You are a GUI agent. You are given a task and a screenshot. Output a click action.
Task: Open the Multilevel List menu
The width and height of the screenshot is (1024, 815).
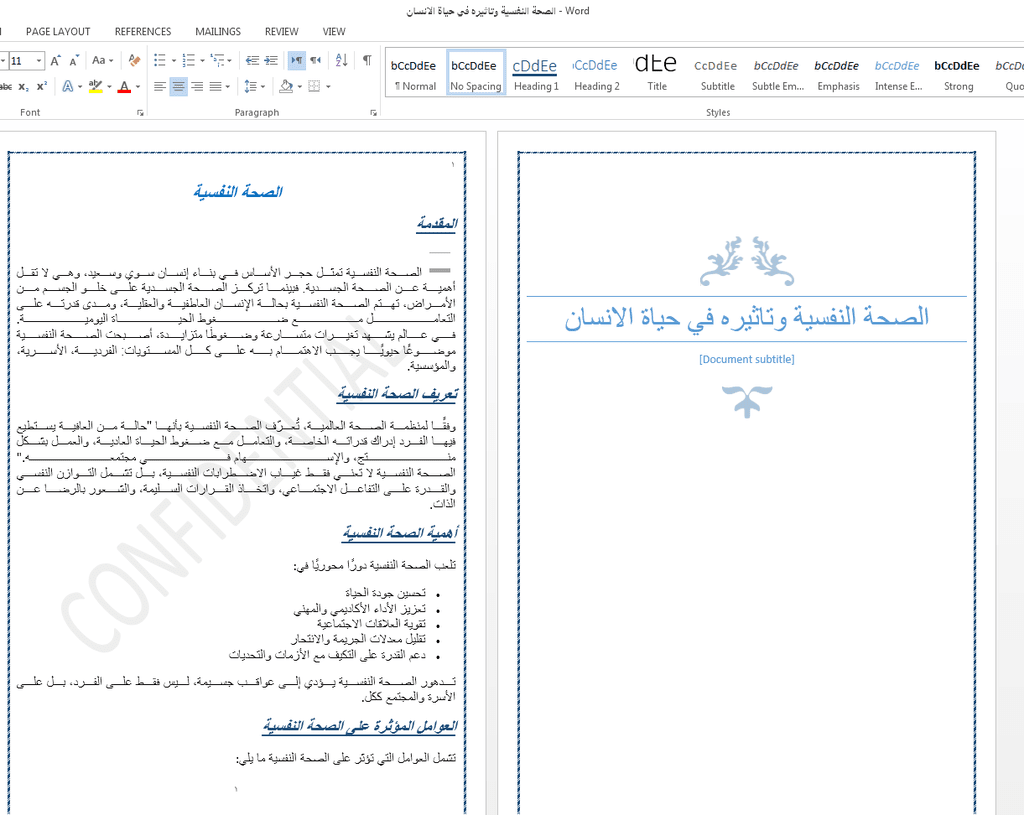[221, 61]
